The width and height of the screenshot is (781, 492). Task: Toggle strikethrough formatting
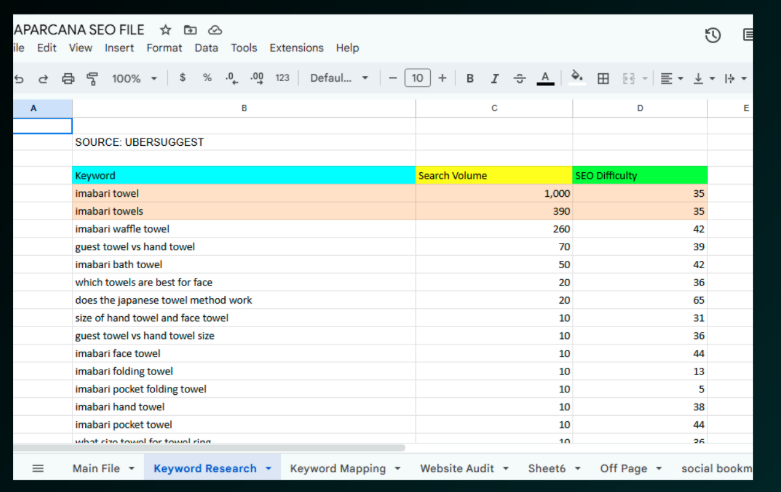(520, 79)
